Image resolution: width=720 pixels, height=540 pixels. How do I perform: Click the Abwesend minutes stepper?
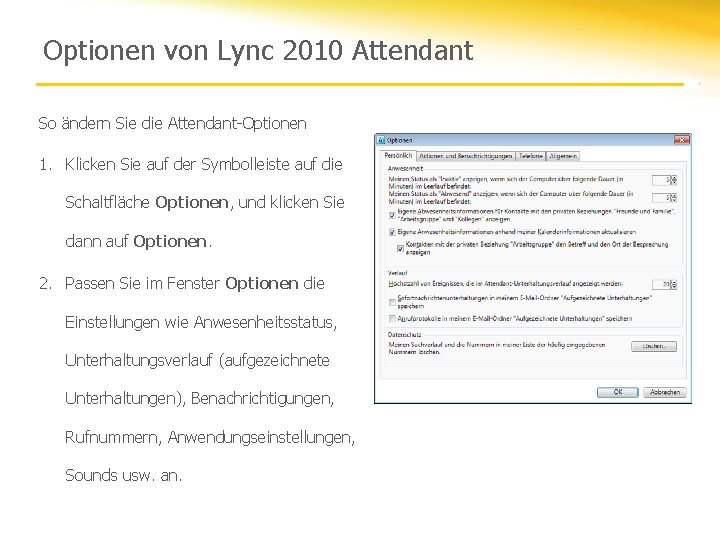[674, 197]
